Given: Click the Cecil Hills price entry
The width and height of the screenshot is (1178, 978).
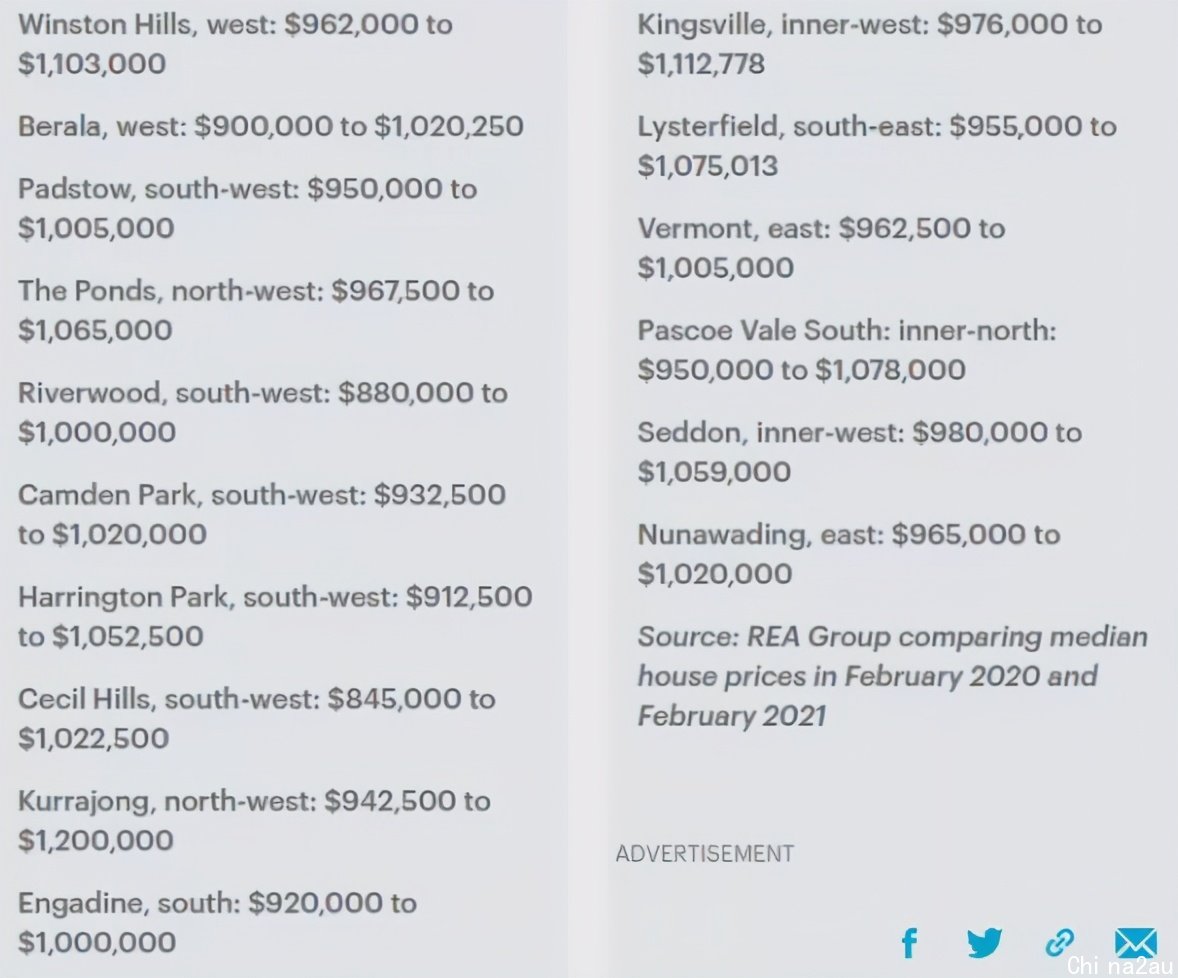Looking at the screenshot, I should coord(256,718).
